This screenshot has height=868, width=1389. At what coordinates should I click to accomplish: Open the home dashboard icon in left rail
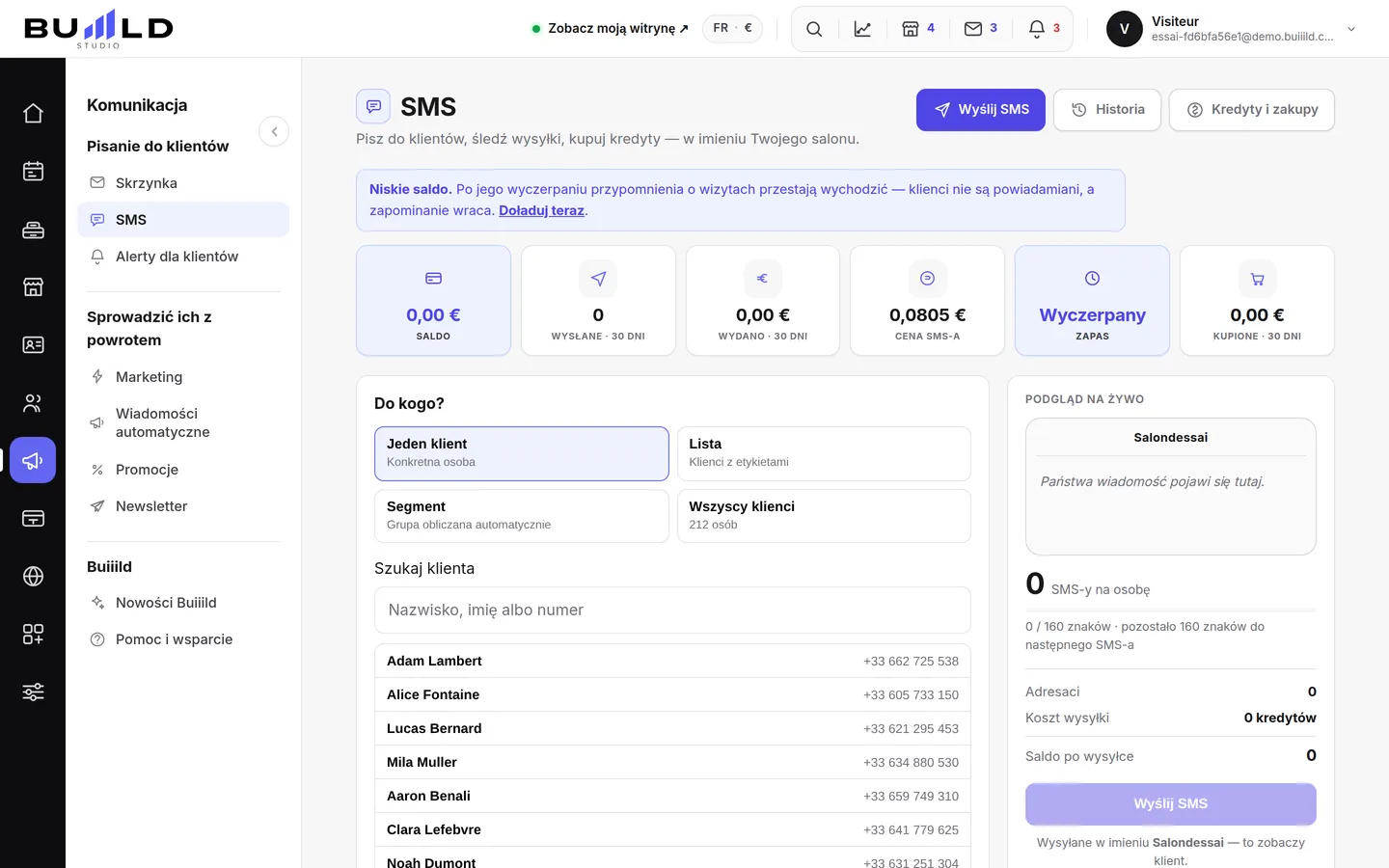pos(33,113)
